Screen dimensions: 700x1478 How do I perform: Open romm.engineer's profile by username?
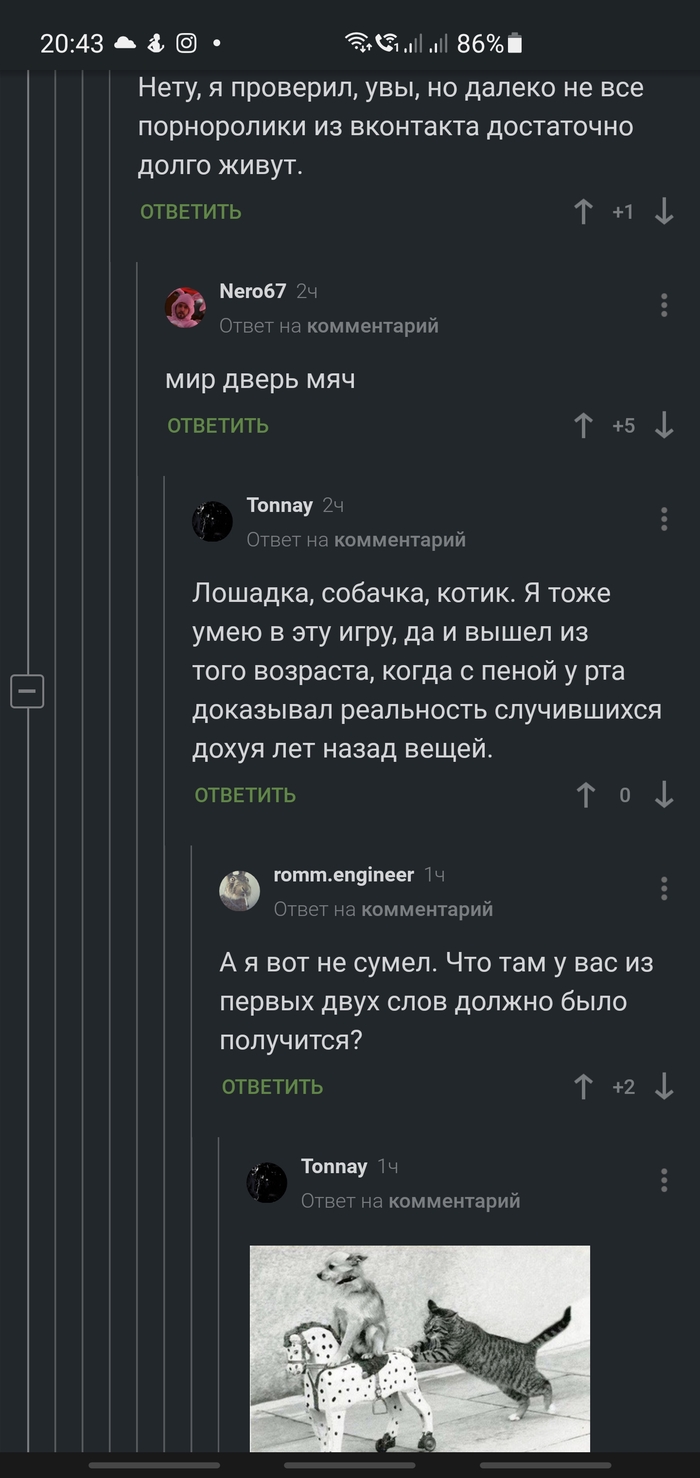click(x=343, y=875)
